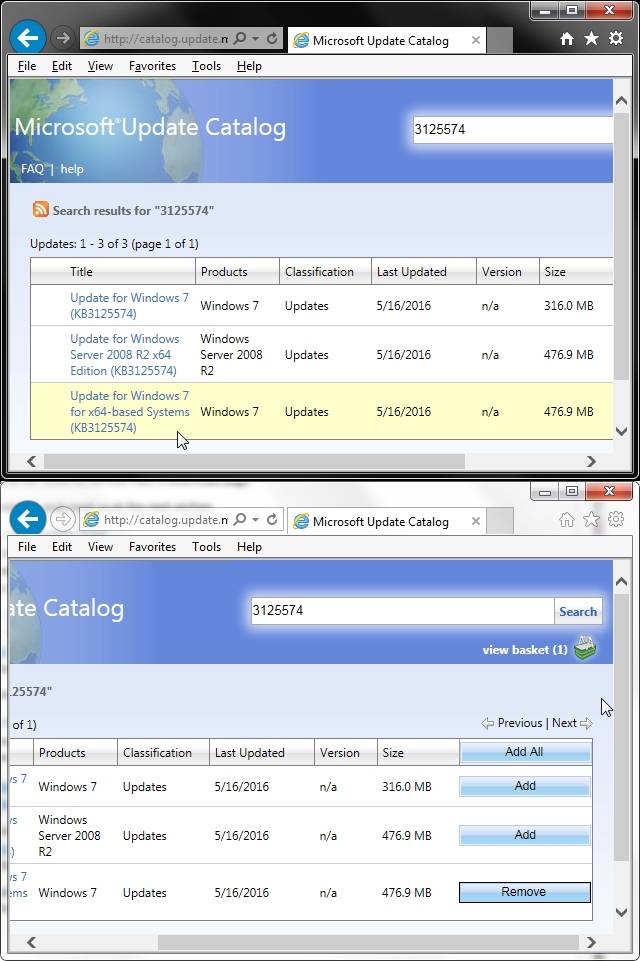Screen dimensions: 640x961
Task: Click the Search button
Action: 577,611
